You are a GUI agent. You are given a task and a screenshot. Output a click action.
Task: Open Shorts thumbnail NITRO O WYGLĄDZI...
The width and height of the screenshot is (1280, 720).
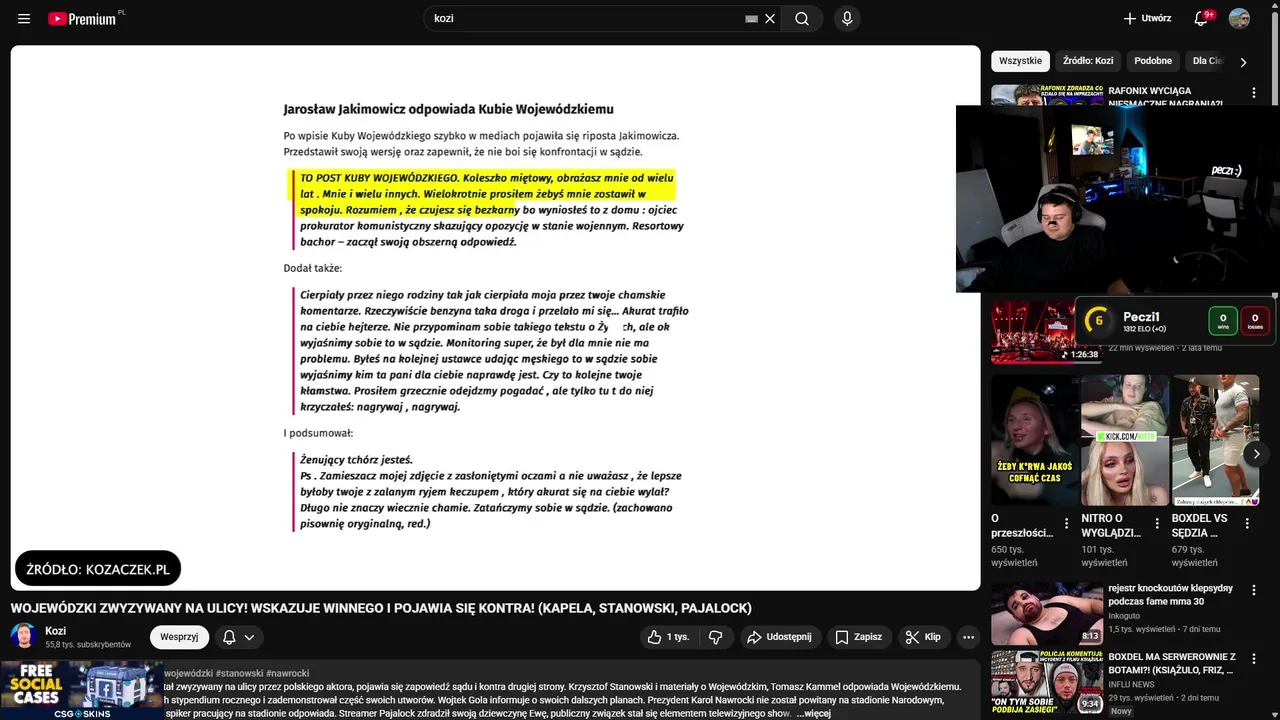(1125, 440)
